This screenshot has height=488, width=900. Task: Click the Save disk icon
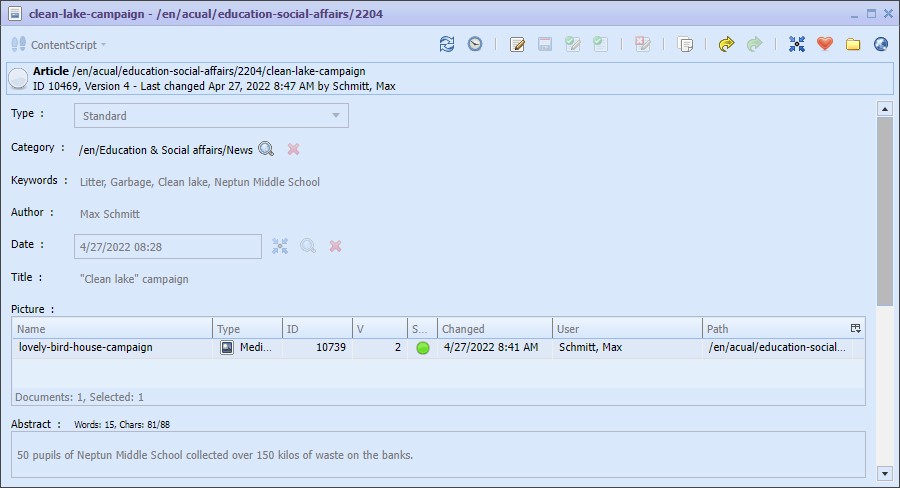click(545, 44)
